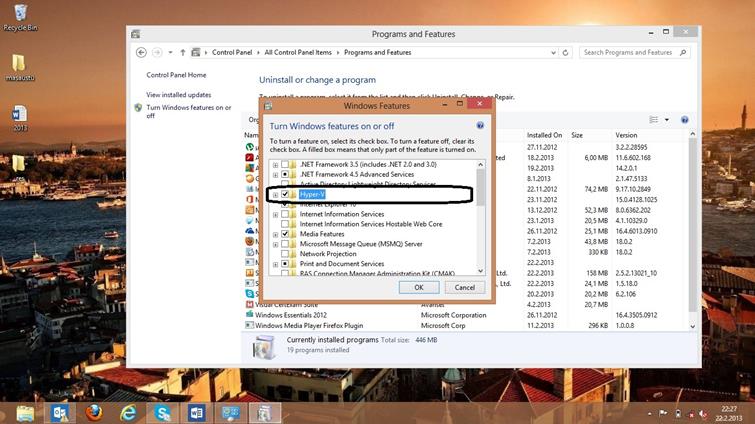Screen dimensions: 755x424
Task: Open the address bar history dropdown
Action: 553,52
